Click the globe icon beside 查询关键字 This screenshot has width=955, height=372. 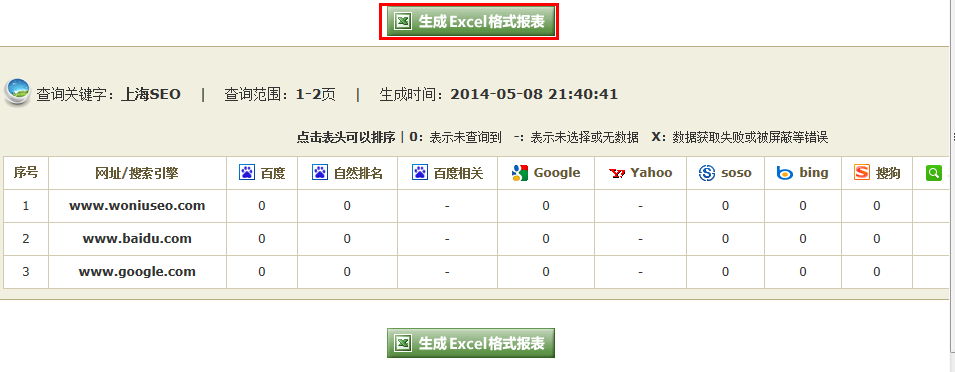(x=18, y=92)
